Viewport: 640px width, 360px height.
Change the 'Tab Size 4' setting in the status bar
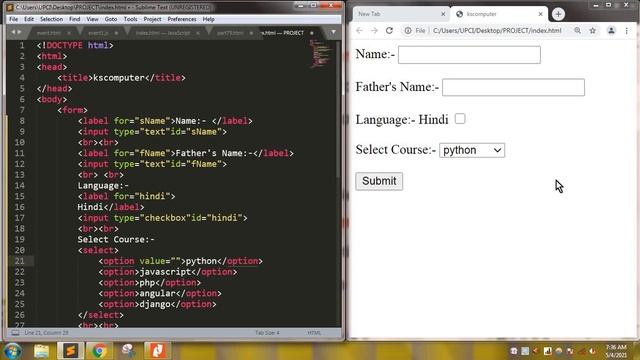[267, 333]
